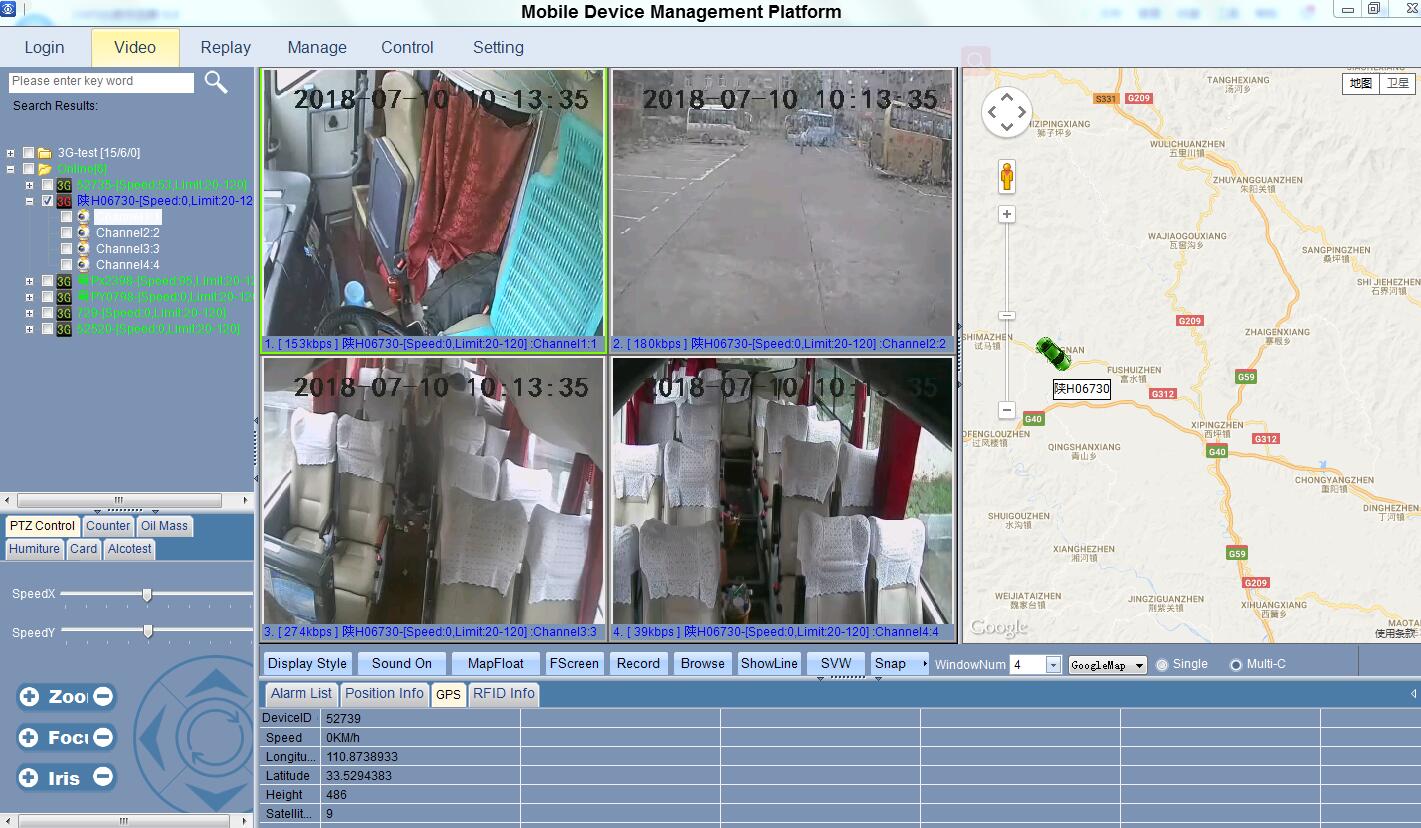Open the WindowNum dropdown
The height and width of the screenshot is (828, 1421).
(x=1053, y=665)
